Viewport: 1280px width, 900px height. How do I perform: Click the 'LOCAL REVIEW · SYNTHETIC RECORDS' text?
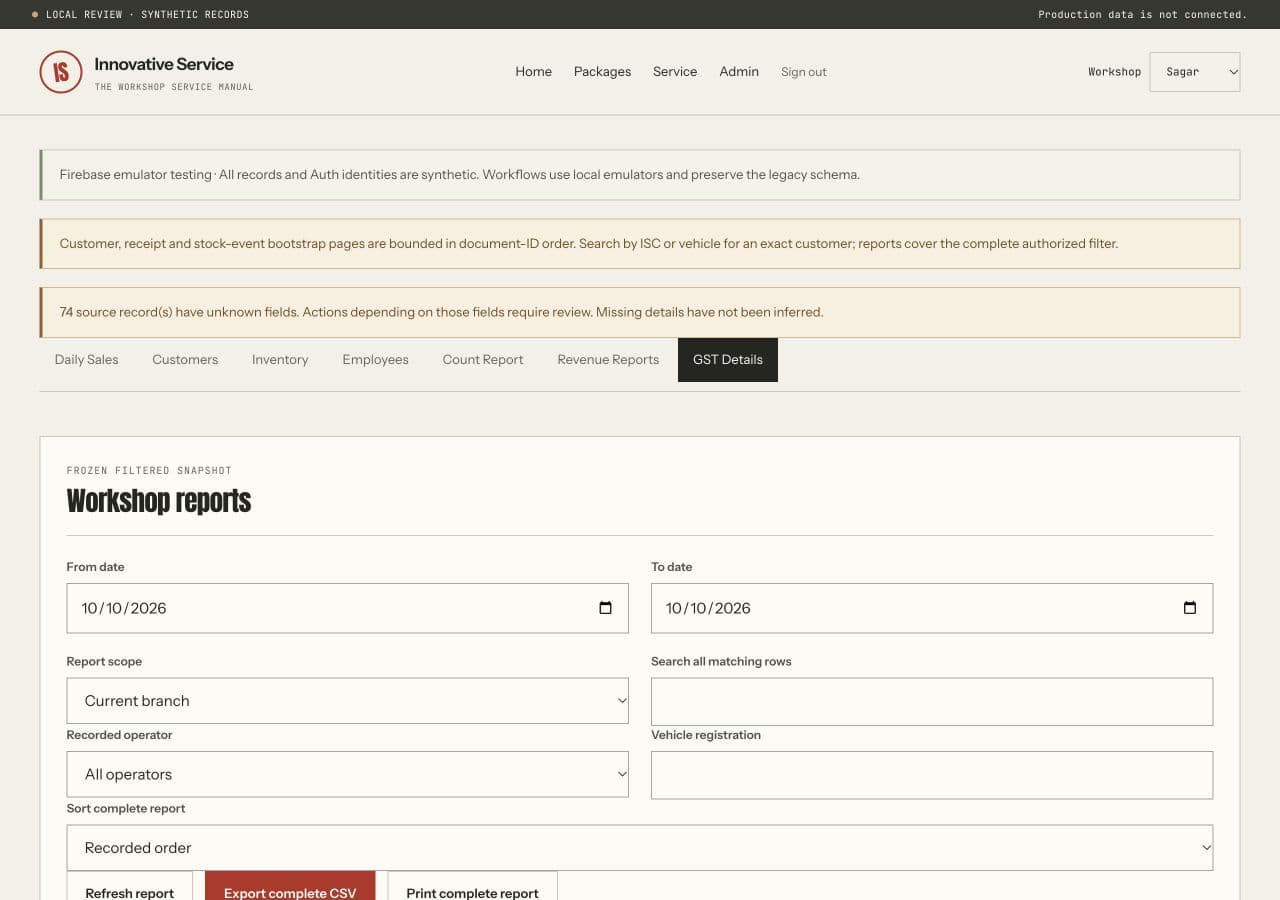147,14
